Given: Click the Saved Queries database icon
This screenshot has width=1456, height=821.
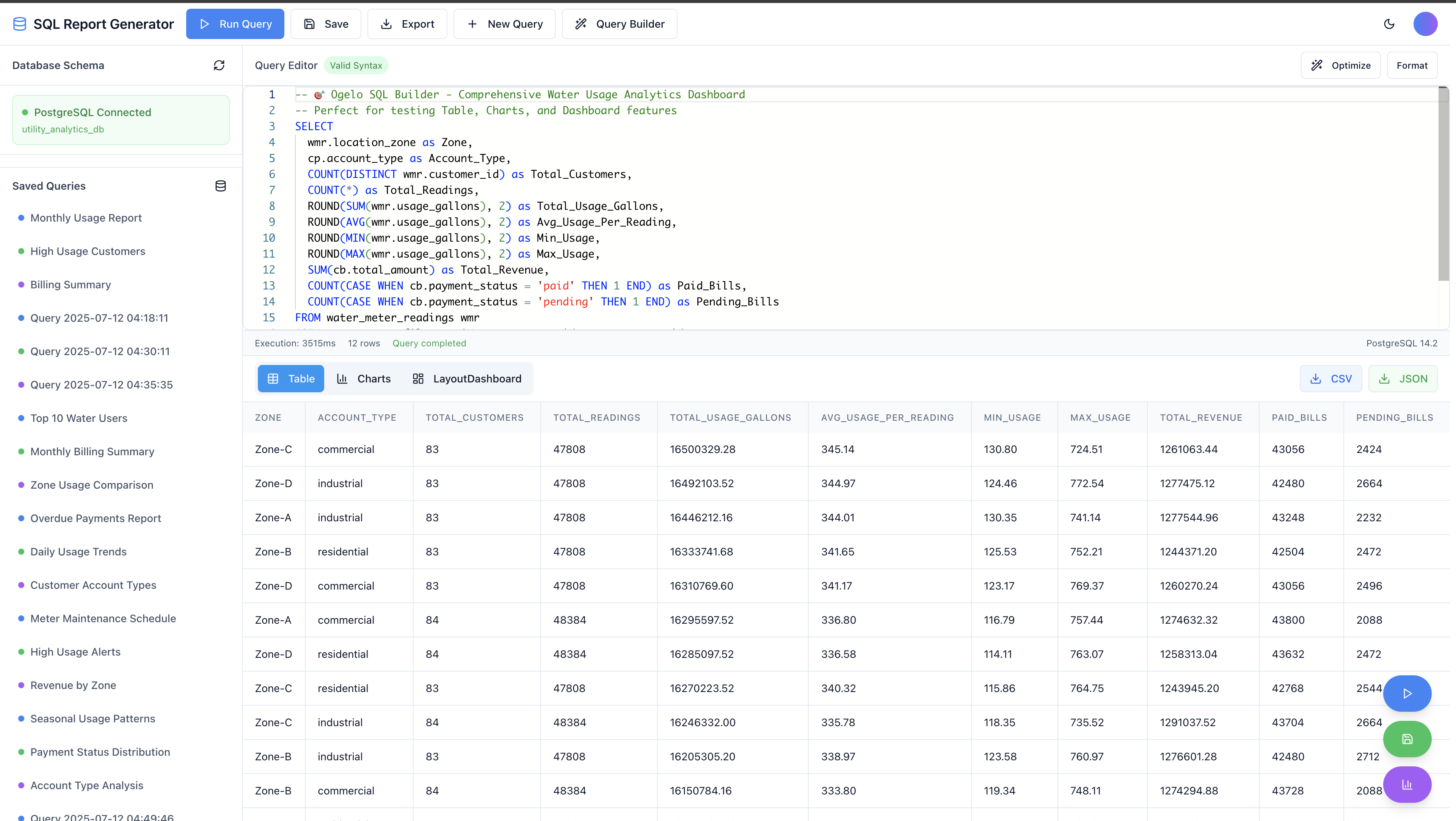Looking at the screenshot, I should pos(220,186).
